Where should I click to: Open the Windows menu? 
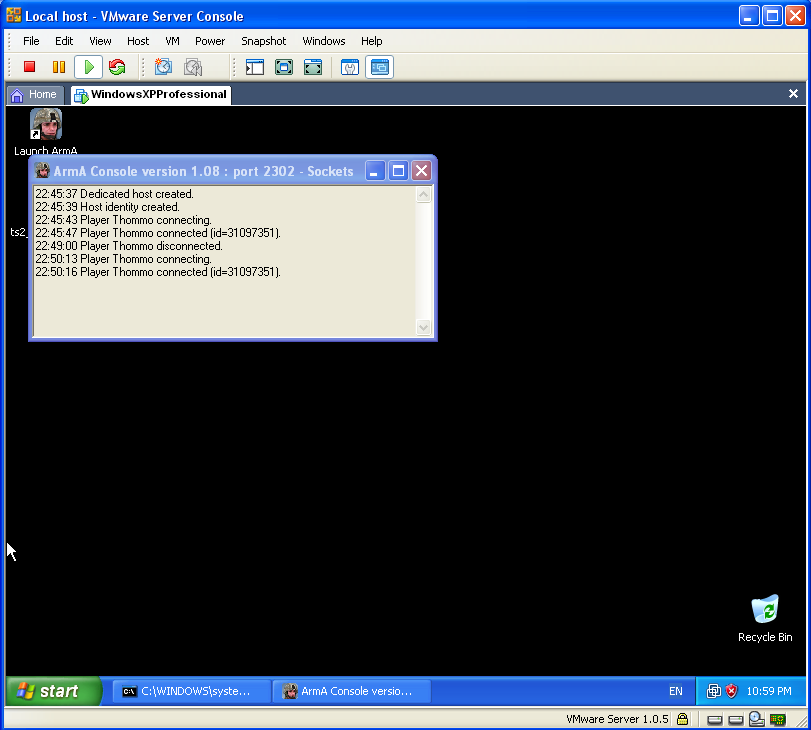coord(324,41)
